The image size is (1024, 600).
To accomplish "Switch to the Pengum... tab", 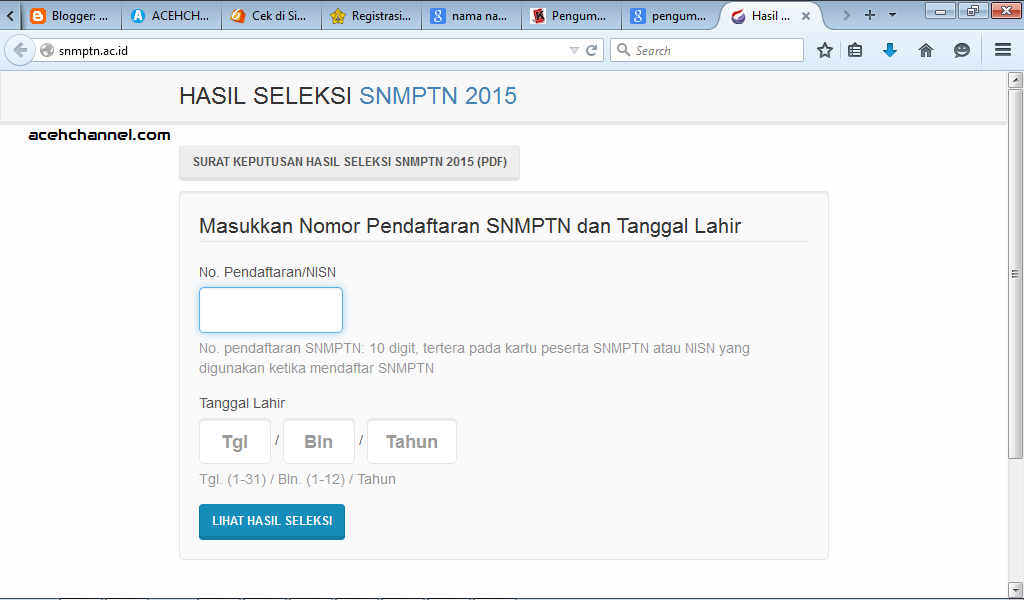I will 571,16.
